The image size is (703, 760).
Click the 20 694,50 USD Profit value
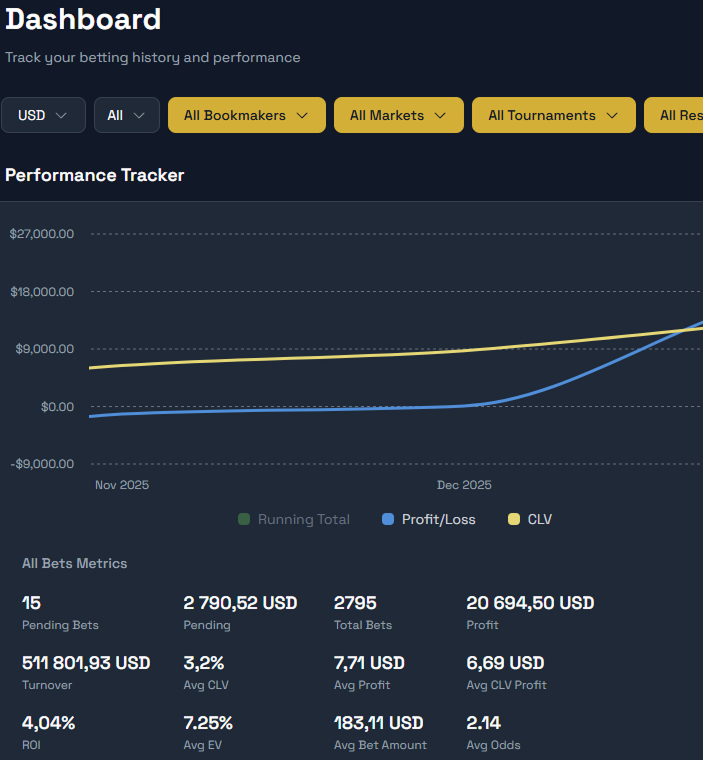[x=530, y=603]
